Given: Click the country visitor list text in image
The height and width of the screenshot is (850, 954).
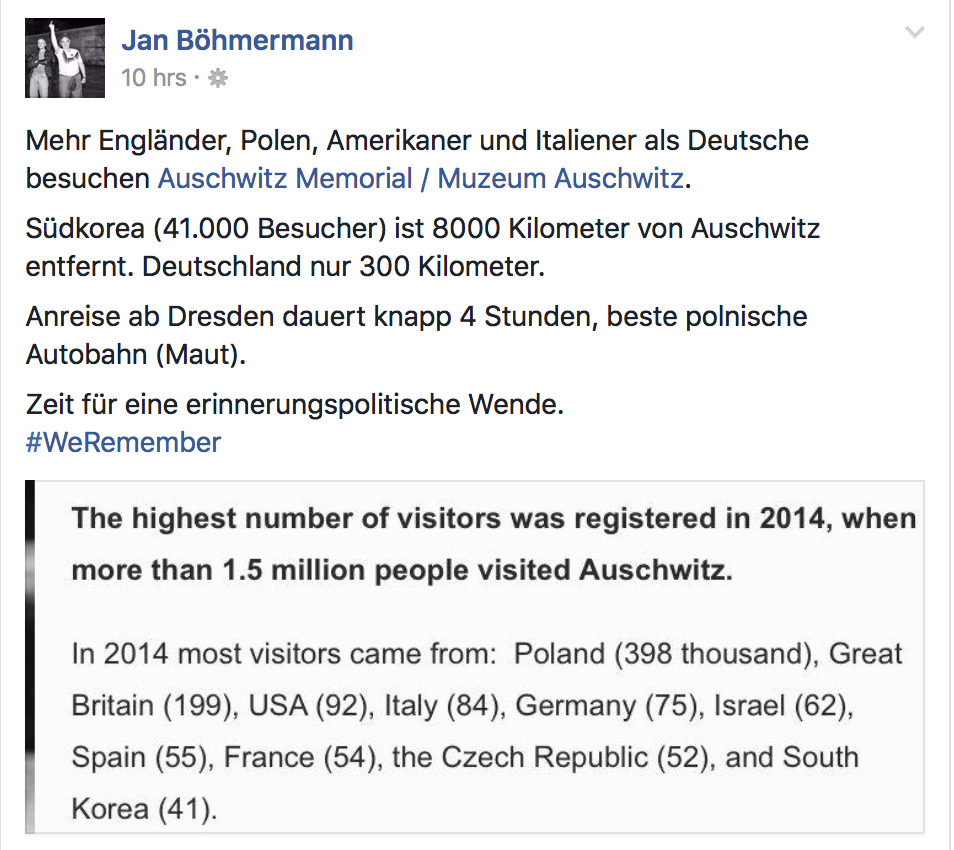Looking at the screenshot, I should [x=487, y=731].
